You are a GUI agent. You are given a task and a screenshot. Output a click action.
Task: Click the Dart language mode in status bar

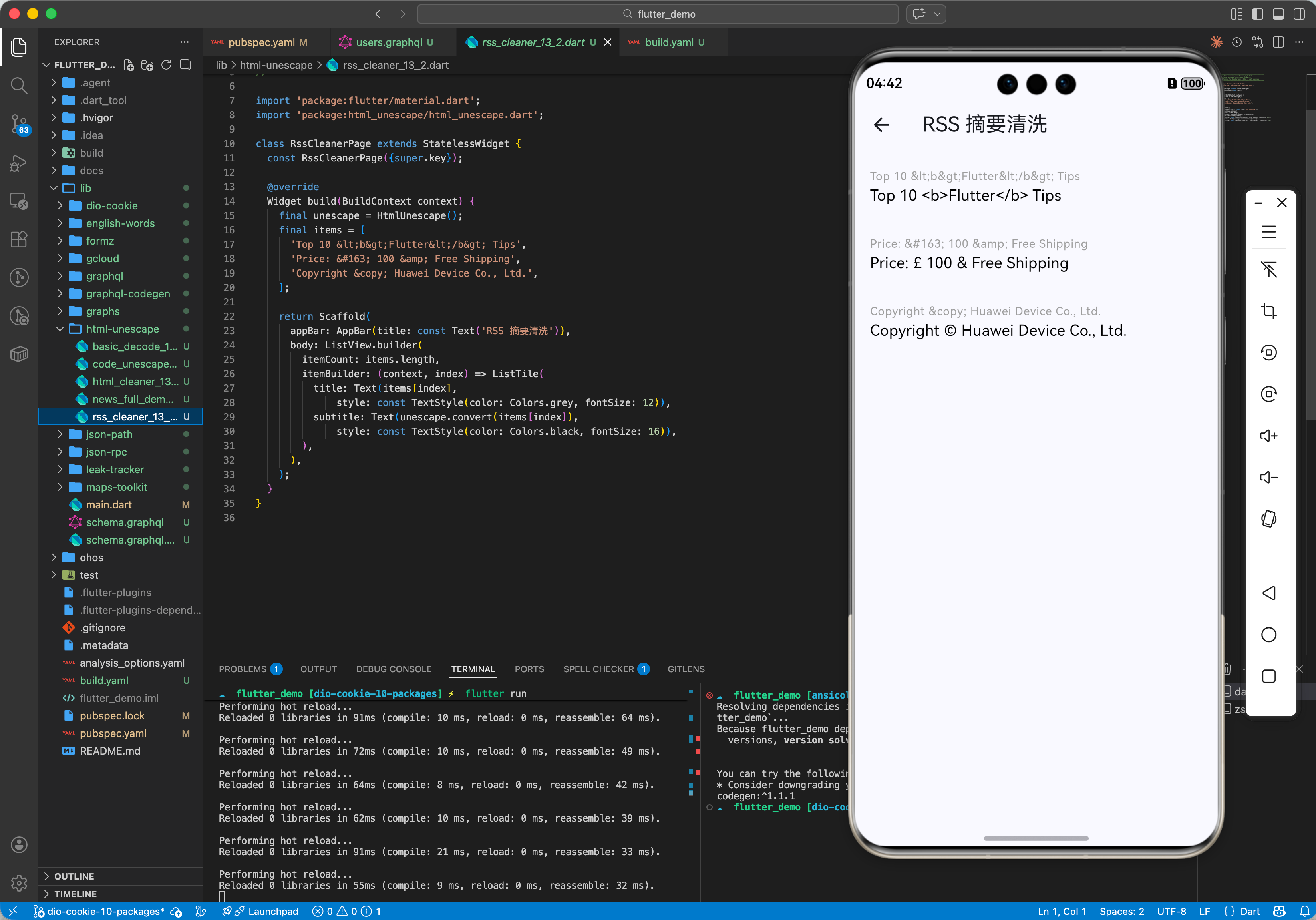(1249, 911)
